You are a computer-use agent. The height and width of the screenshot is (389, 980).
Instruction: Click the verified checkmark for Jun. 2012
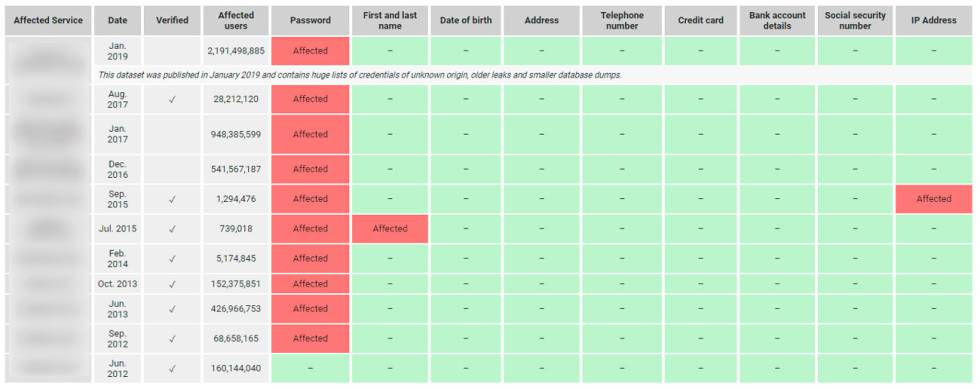(172, 368)
